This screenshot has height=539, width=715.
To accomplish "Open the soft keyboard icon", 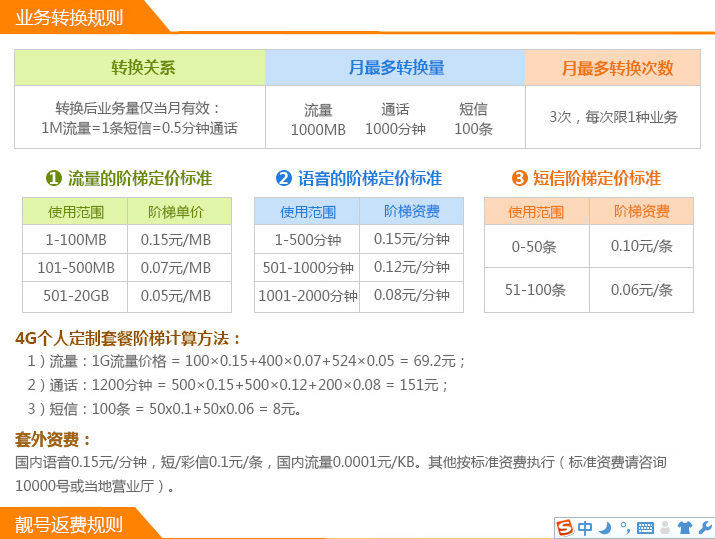I will 645,528.
